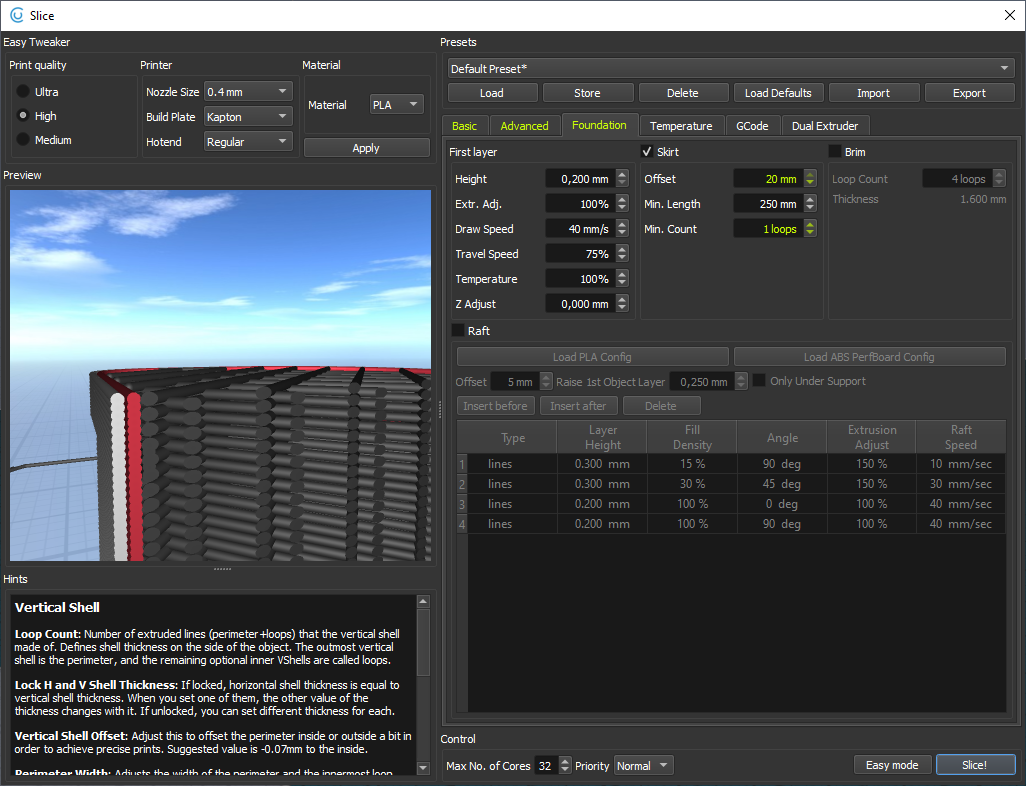Image resolution: width=1026 pixels, height=786 pixels.
Task: Click the Min. Count stepper arrows
Action: (810, 228)
